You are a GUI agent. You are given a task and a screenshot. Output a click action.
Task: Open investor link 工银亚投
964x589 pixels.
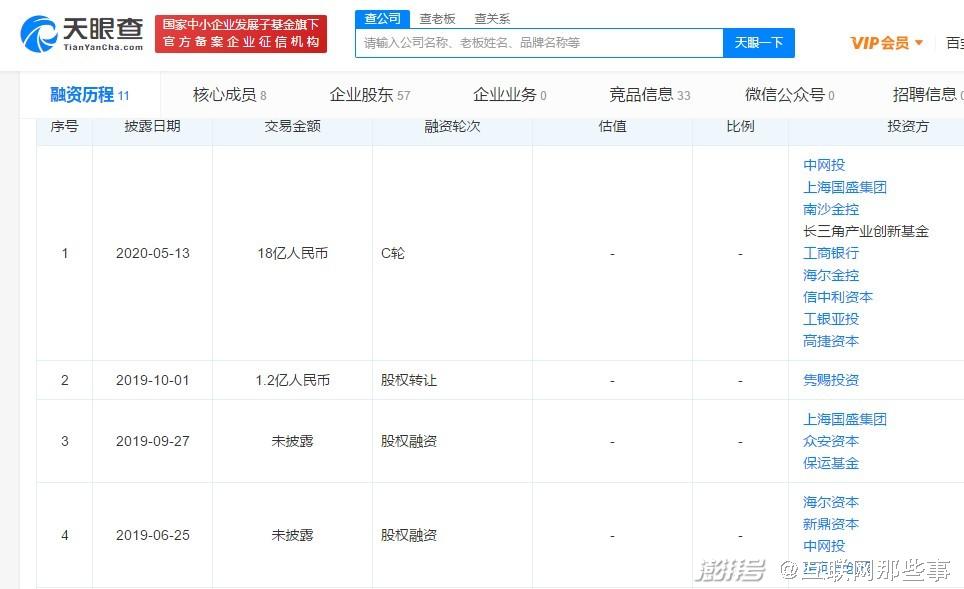(831, 319)
